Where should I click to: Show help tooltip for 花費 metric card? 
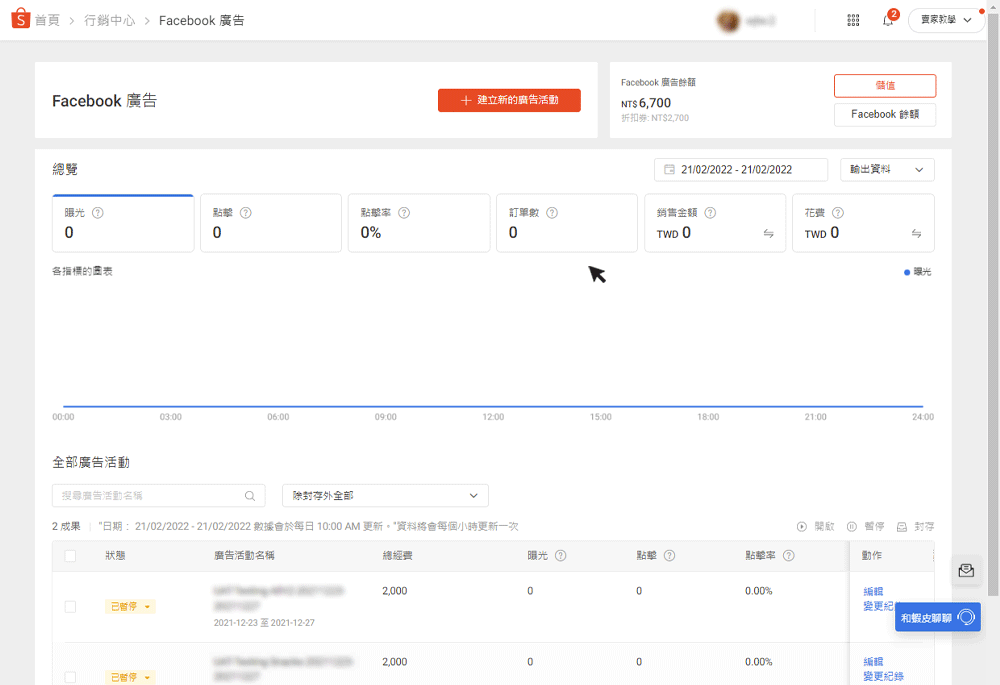[x=838, y=213]
